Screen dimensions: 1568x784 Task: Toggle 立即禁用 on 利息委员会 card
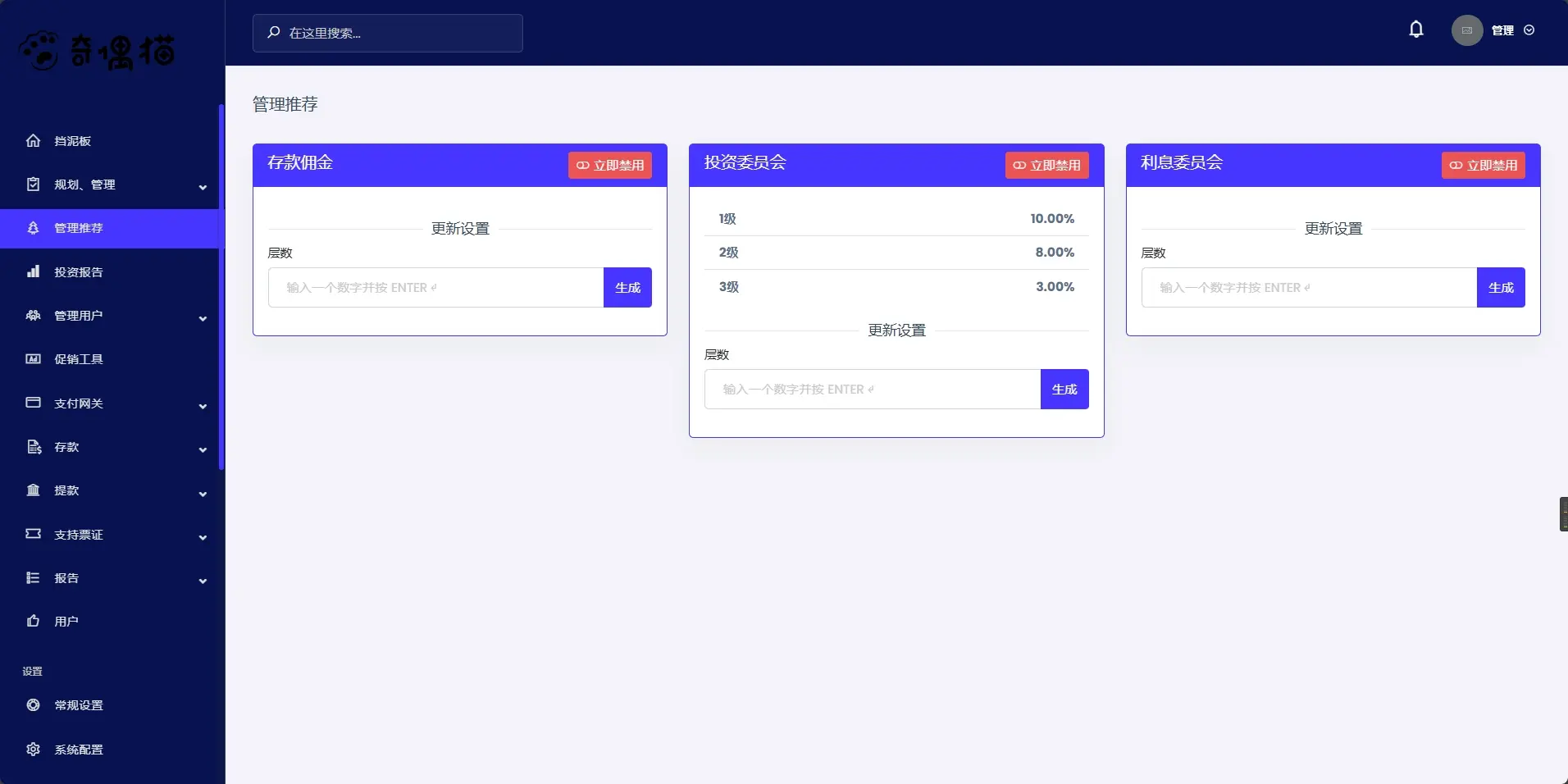point(1483,165)
